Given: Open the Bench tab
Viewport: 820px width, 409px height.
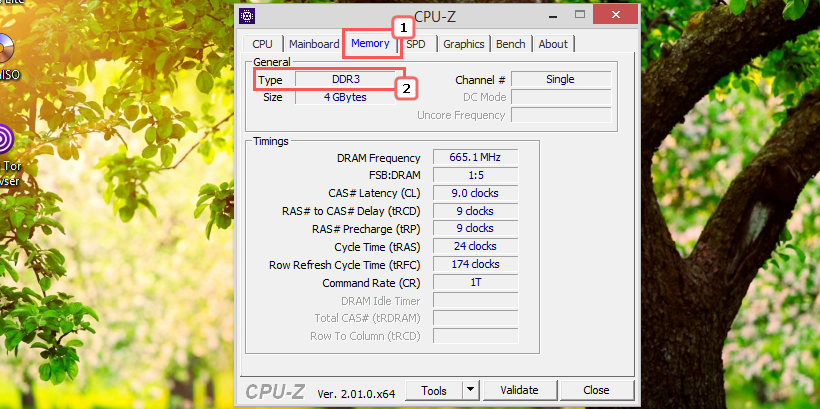Looking at the screenshot, I should pyautogui.click(x=511, y=44).
